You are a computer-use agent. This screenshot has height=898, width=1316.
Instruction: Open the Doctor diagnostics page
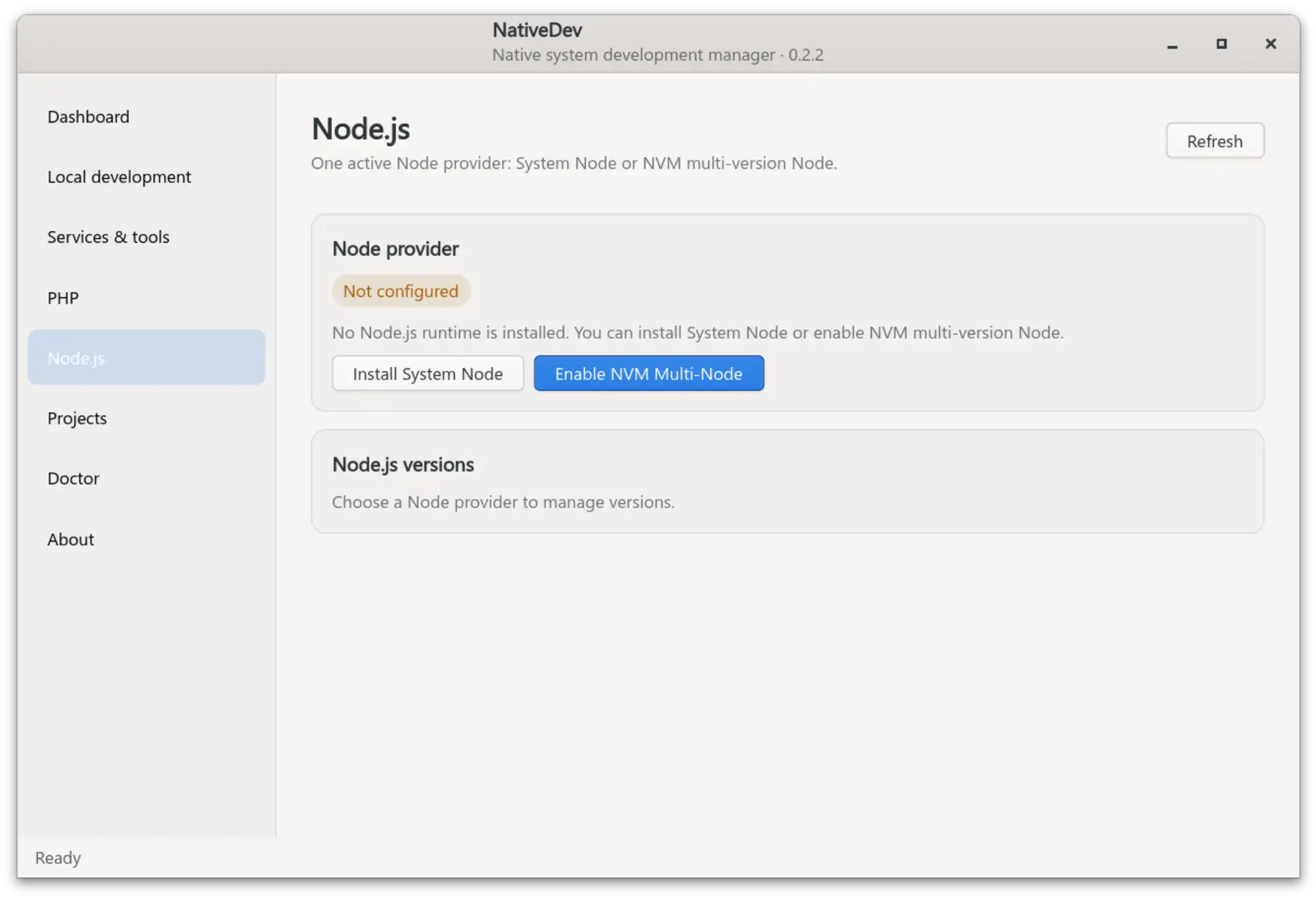[x=146, y=479]
